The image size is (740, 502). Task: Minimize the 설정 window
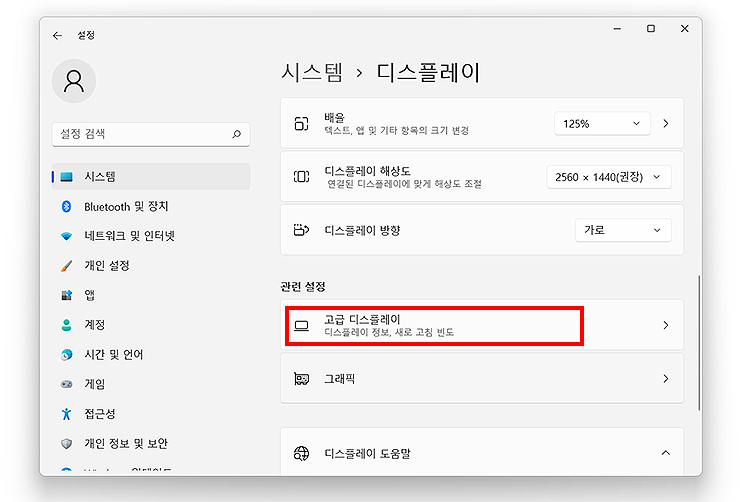click(617, 29)
